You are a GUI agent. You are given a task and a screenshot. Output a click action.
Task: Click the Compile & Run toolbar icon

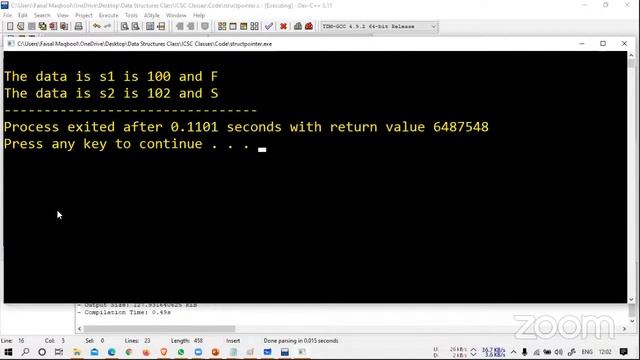[244, 26]
